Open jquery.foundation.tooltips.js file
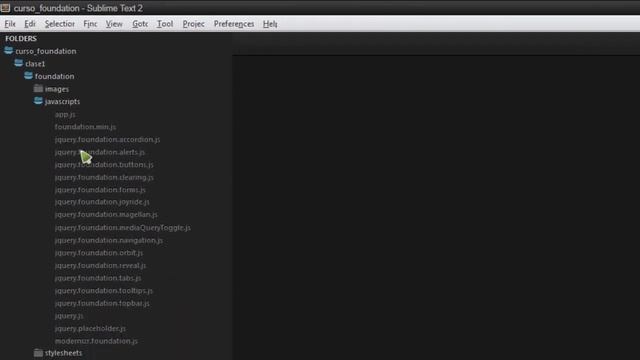 click(104, 291)
